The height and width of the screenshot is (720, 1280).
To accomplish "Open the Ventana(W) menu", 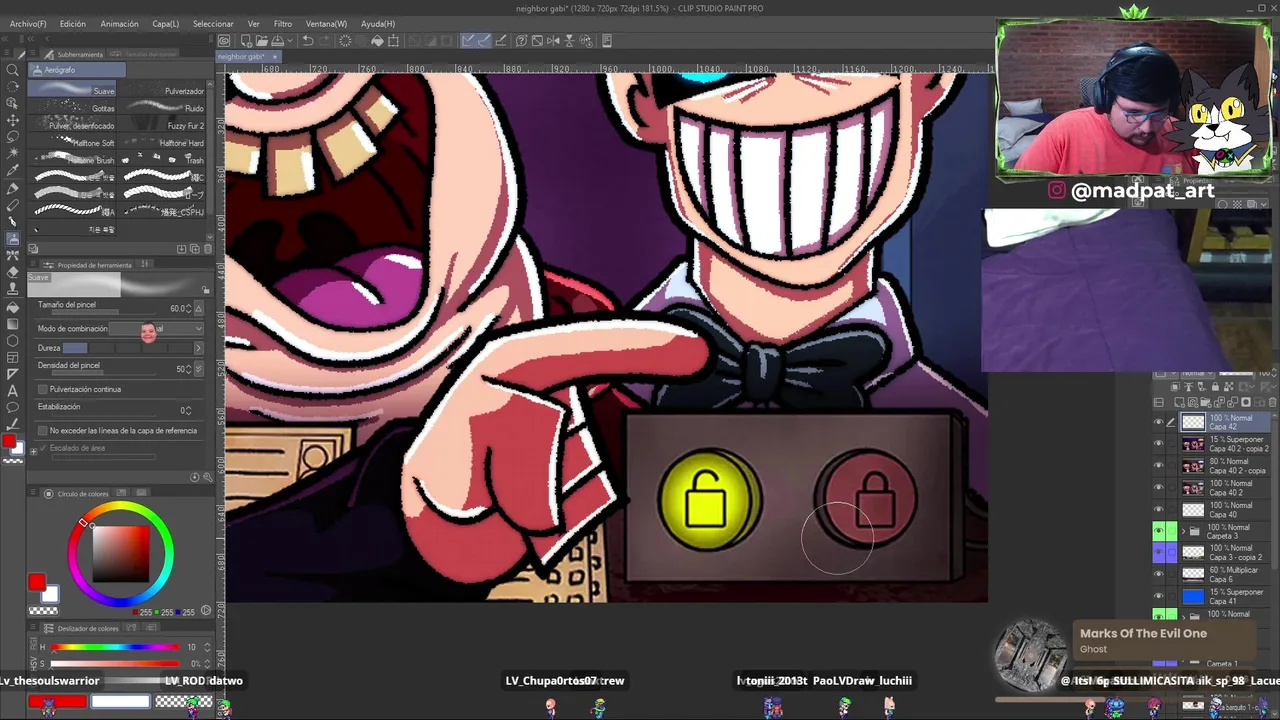I will 326,23.
